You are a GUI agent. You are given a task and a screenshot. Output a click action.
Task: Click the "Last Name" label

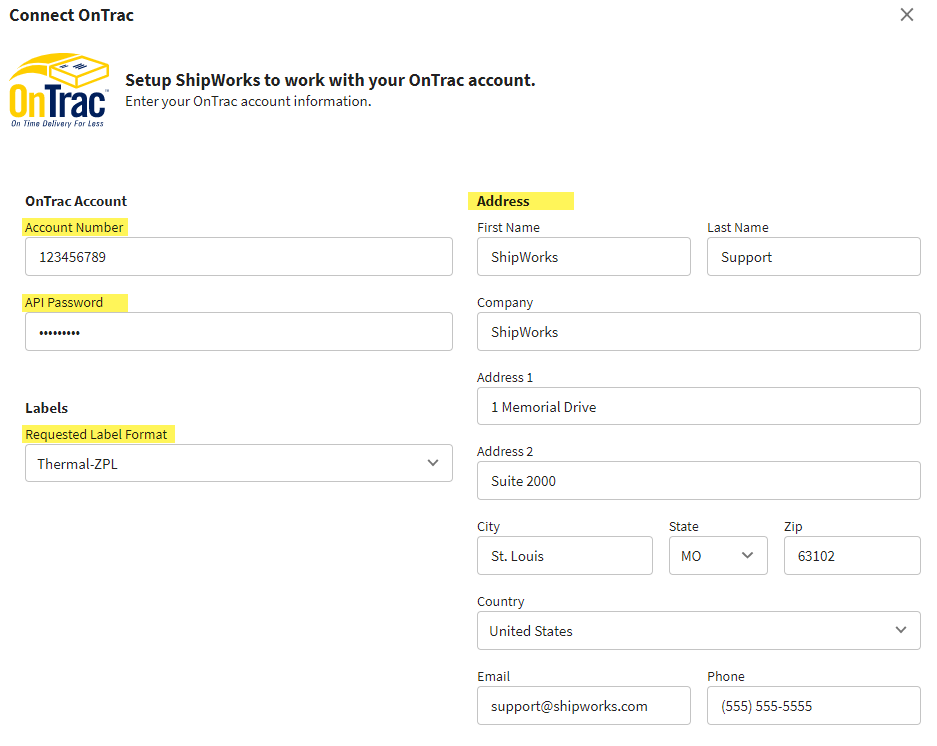pyautogui.click(x=738, y=228)
